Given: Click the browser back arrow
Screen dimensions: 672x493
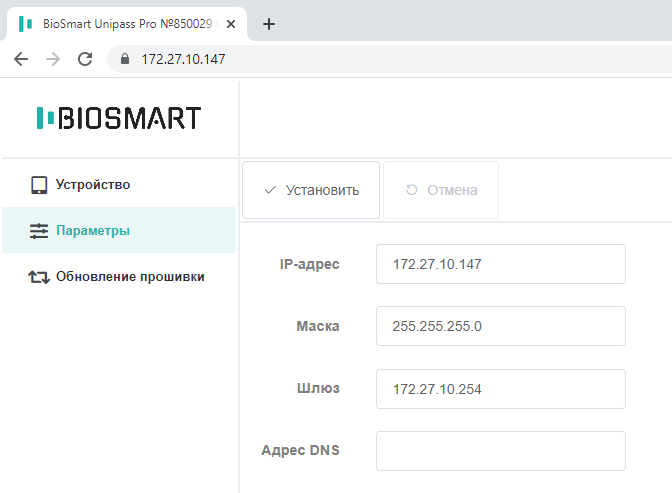Looking at the screenshot, I should click(x=21, y=59).
